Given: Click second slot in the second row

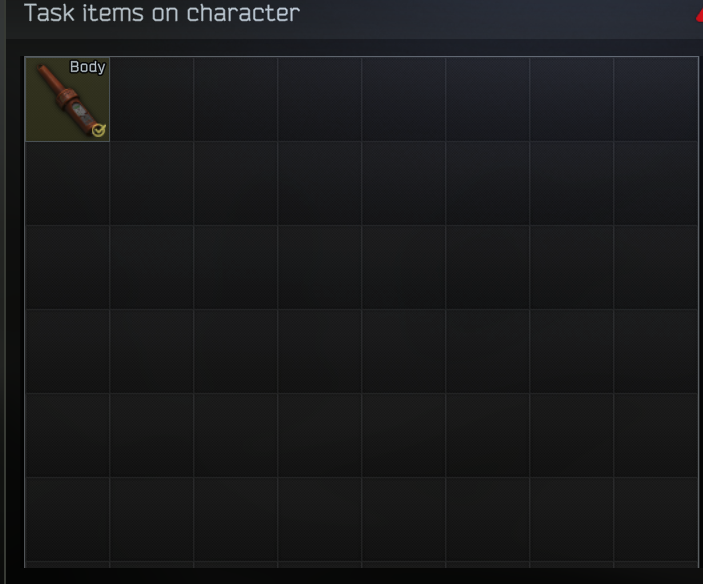Looking at the screenshot, I should tap(152, 183).
